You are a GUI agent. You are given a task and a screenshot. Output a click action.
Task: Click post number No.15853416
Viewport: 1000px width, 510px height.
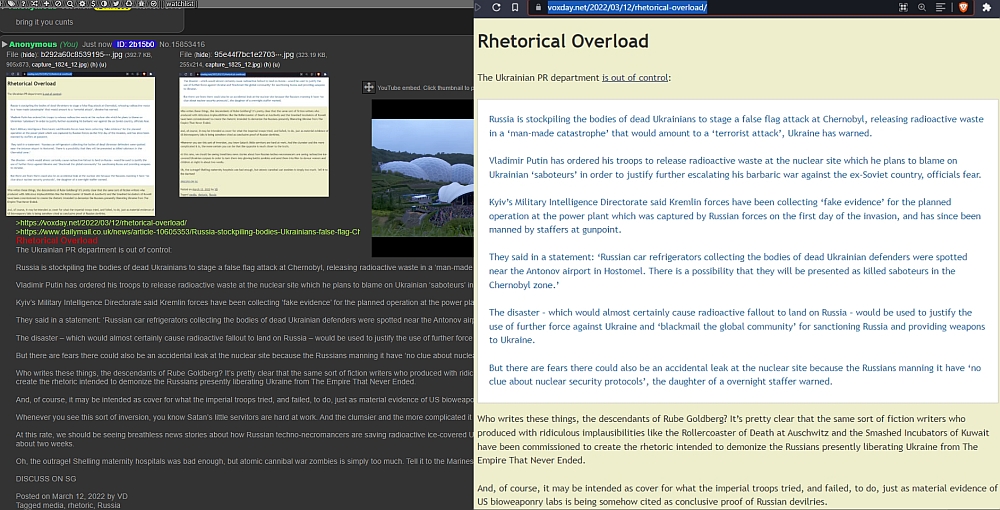(x=182, y=44)
